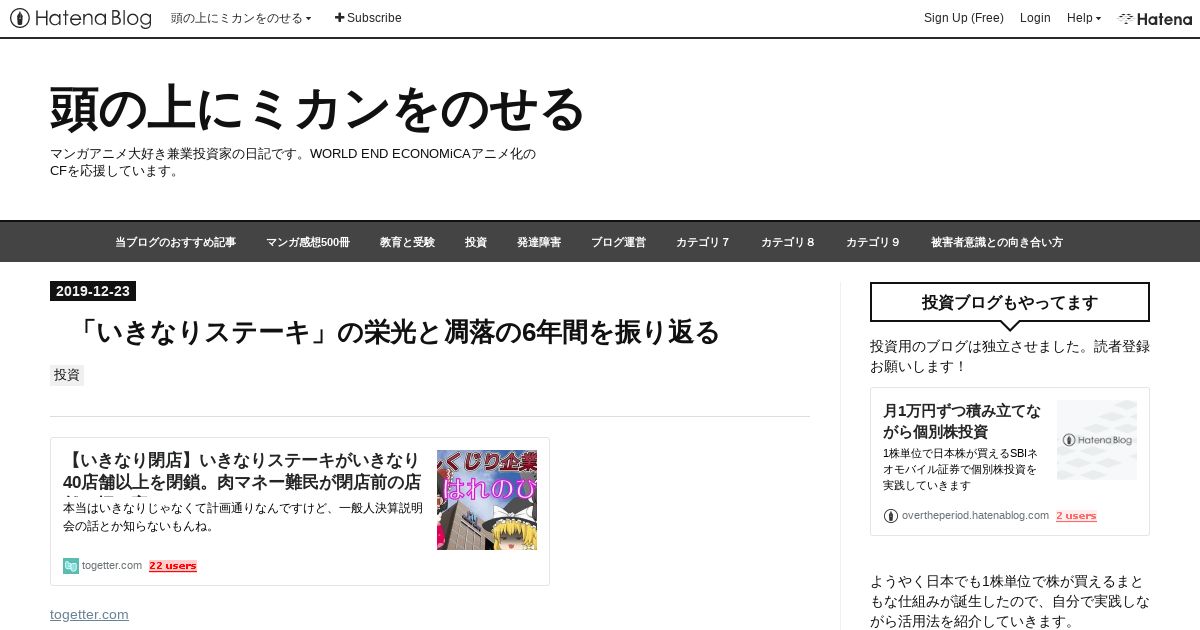Screen dimensions: 1200x630
Task: Click the 22 users bookmark count
Action: pyautogui.click(x=173, y=566)
